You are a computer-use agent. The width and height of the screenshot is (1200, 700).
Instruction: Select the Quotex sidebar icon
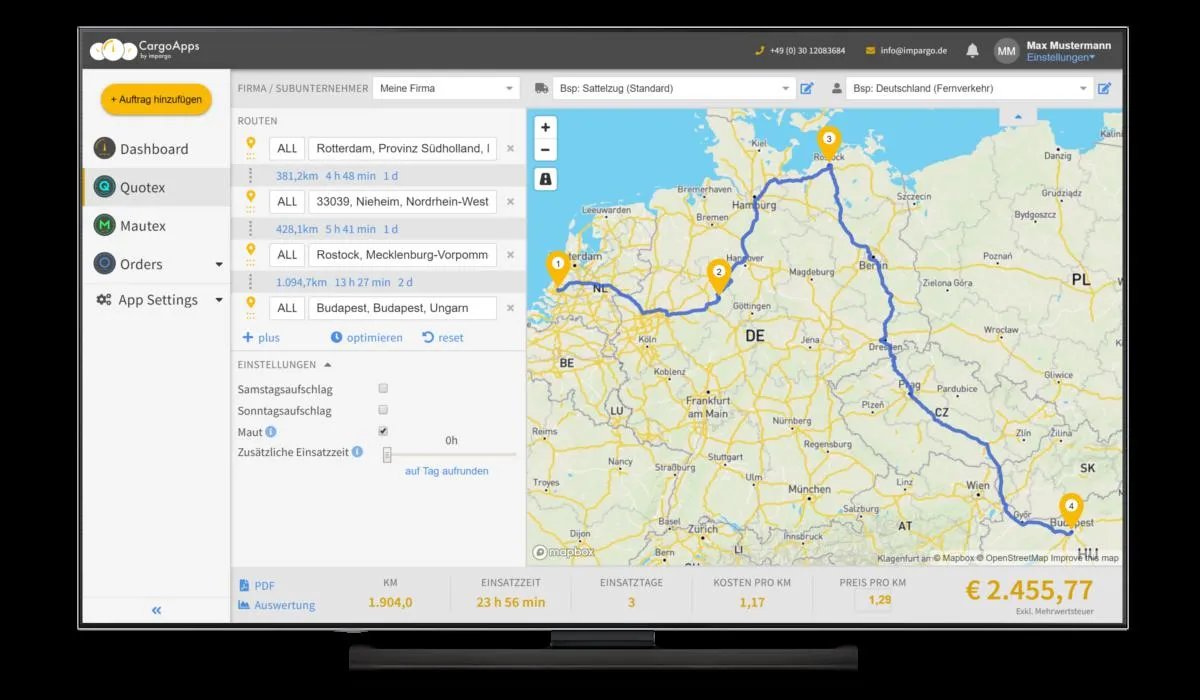tap(106, 187)
